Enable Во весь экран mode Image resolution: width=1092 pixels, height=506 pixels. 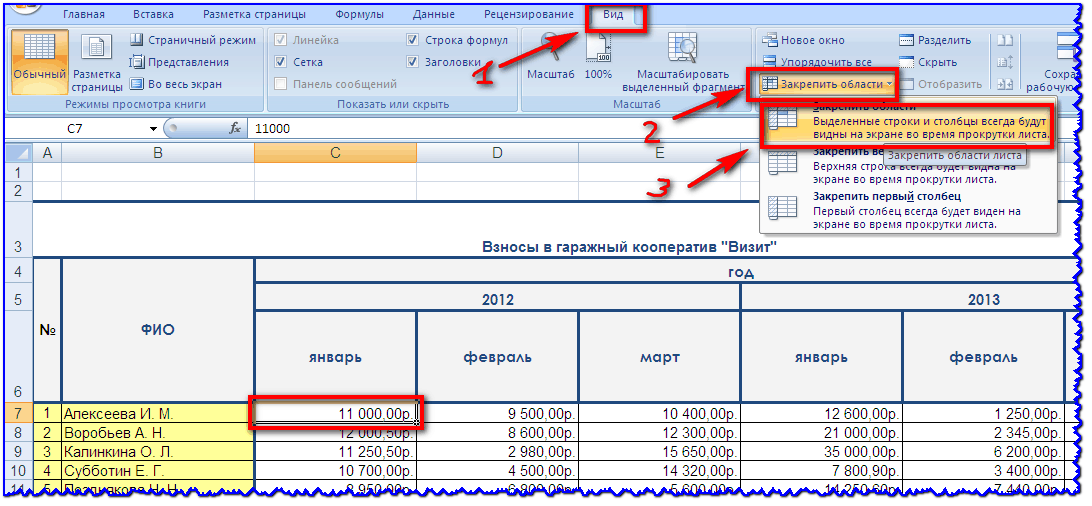pyautogui.click(x=138, y=84)
